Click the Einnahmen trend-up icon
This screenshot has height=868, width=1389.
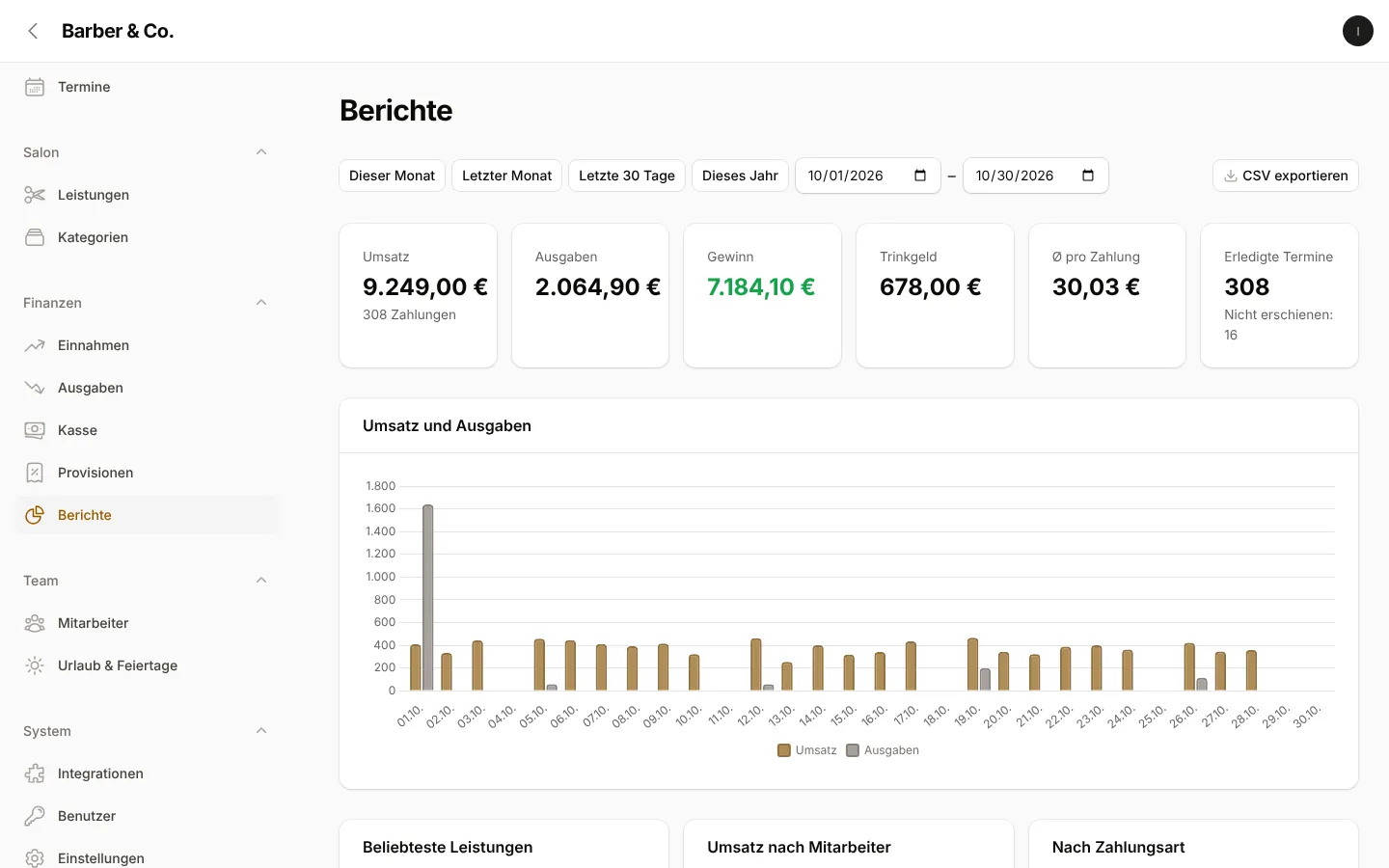35,345
